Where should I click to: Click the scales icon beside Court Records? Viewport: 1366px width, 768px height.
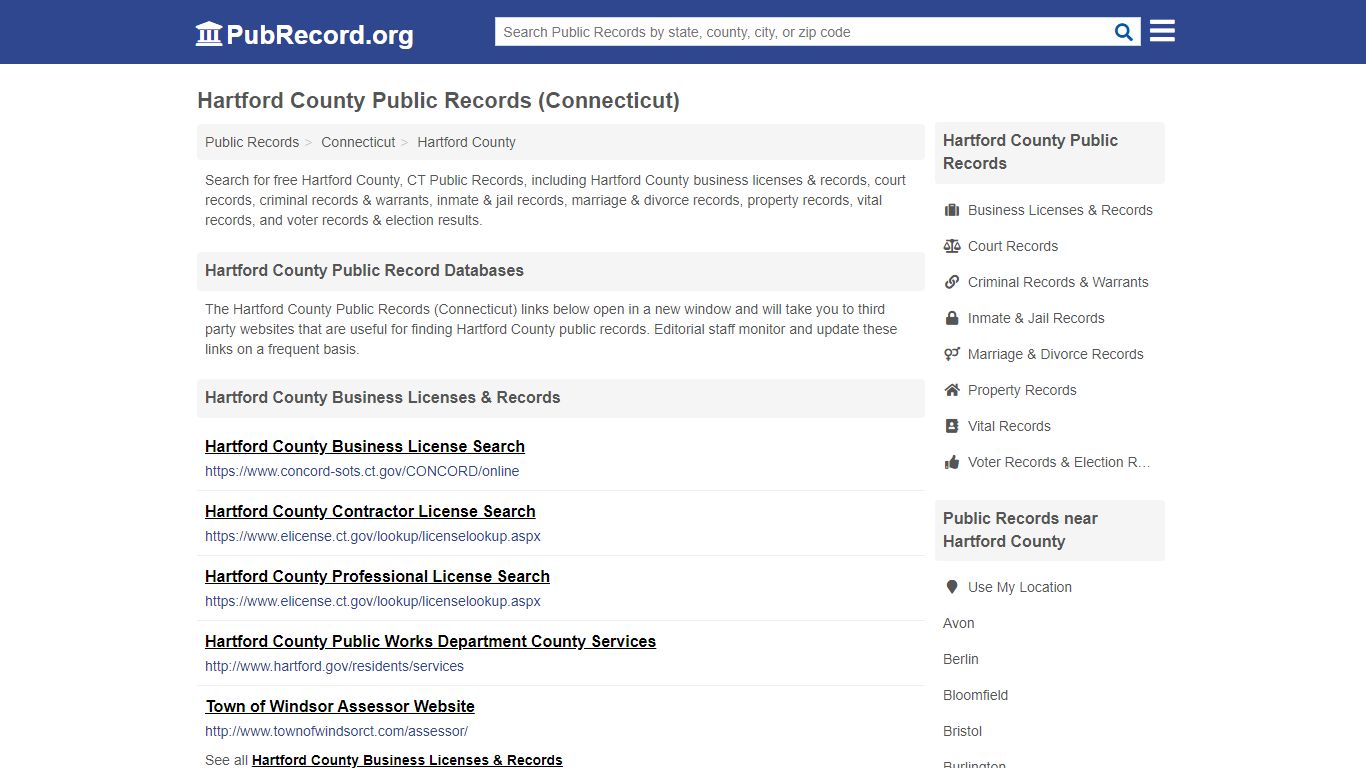point(952,246)
